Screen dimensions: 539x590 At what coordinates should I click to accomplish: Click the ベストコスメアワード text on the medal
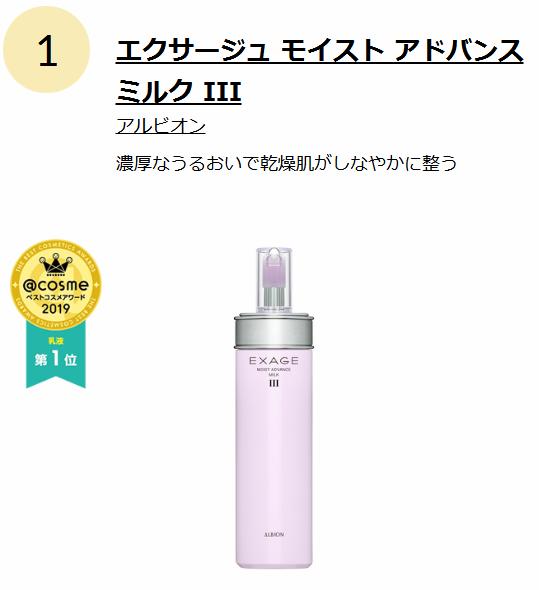tap(56, 297)
